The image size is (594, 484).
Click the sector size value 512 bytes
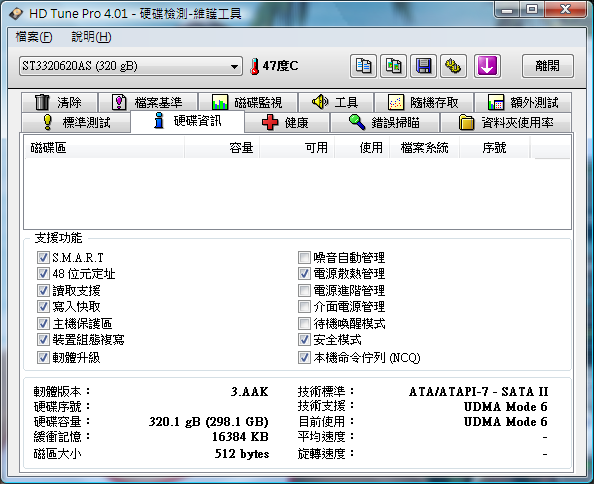click(242, 453)
